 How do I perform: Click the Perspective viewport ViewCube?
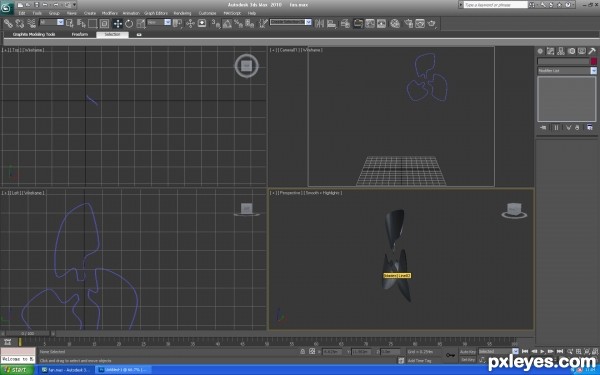pyautogui.click(x=514, y=211)
